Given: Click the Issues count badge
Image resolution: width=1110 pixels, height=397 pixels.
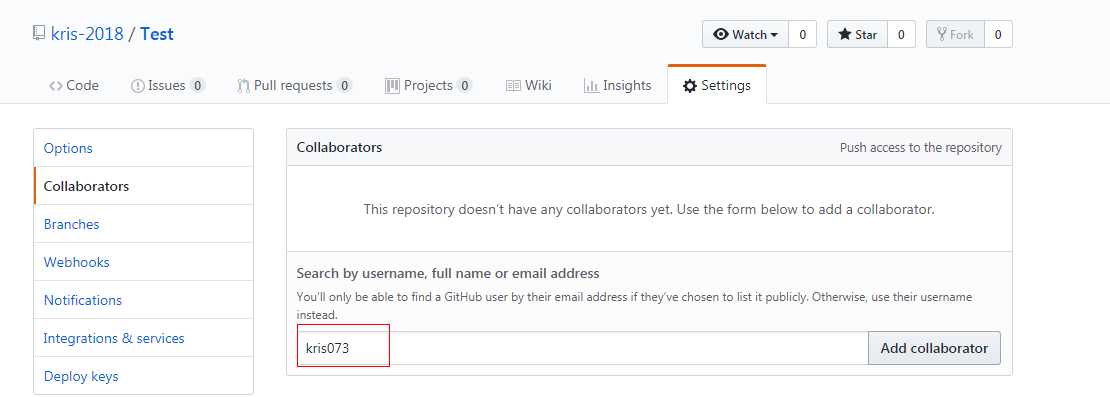Looking at the screenshot, I should click(x=198, y=86).
